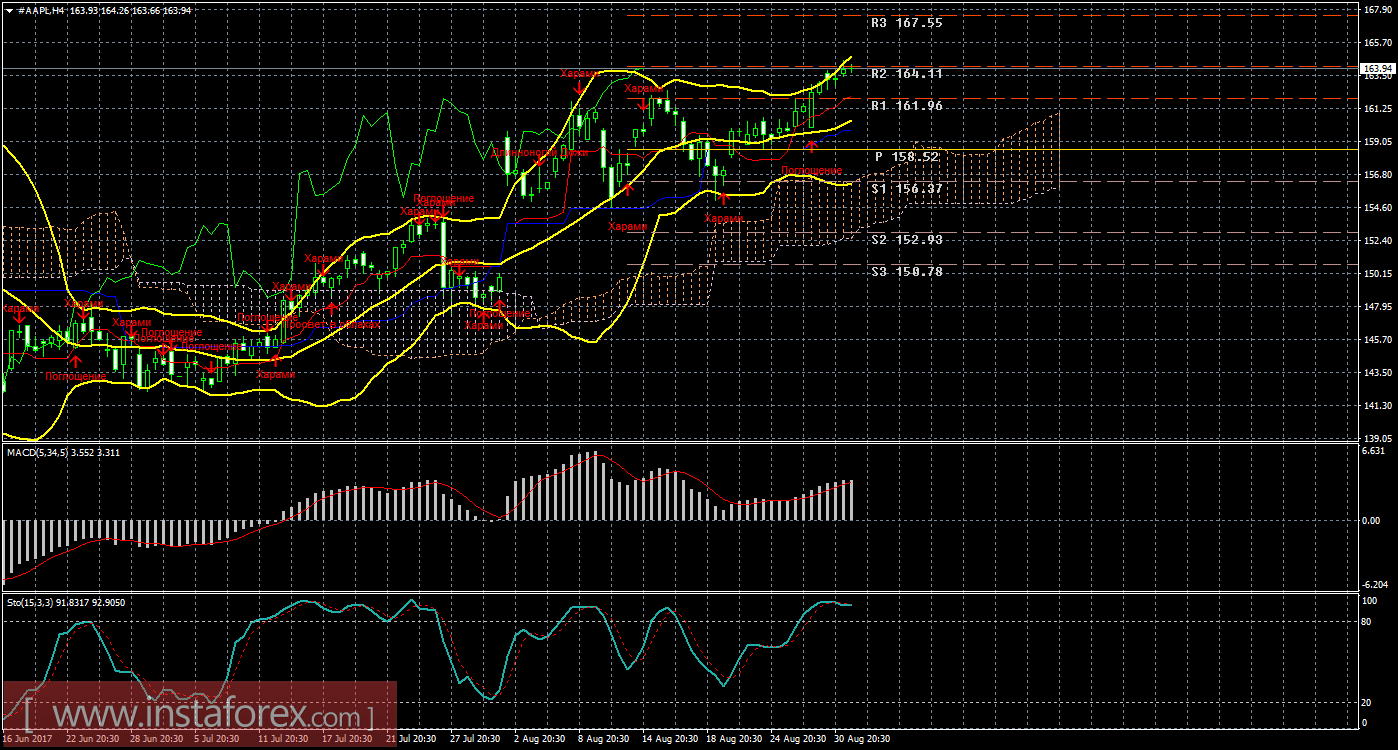Click the current price tag 163.94
This screenshot has height=750, width=1398.
click(1376, 68)
